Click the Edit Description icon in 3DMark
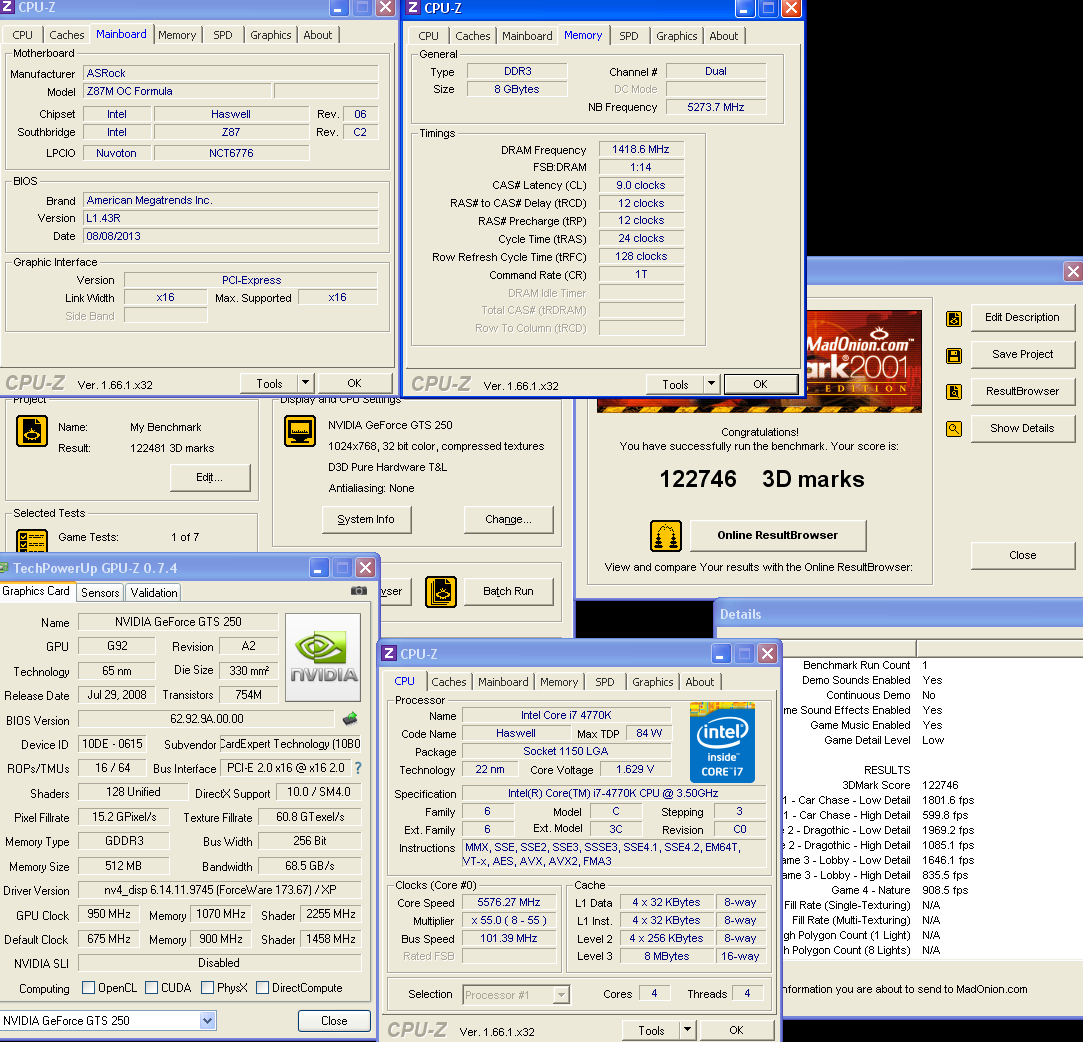The height and width of the screenshot is (1042, 1083). point(954,318)
